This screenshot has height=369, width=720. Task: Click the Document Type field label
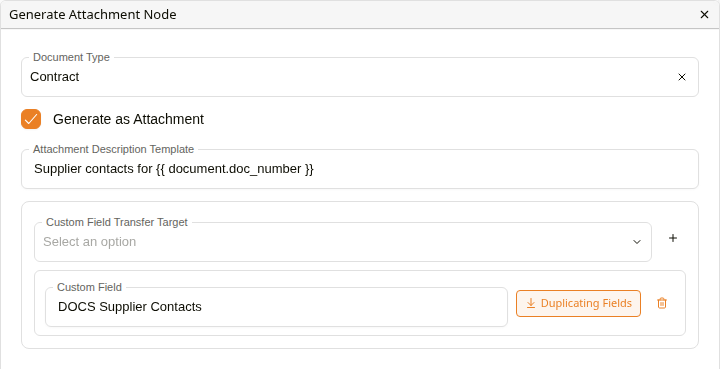72,57
